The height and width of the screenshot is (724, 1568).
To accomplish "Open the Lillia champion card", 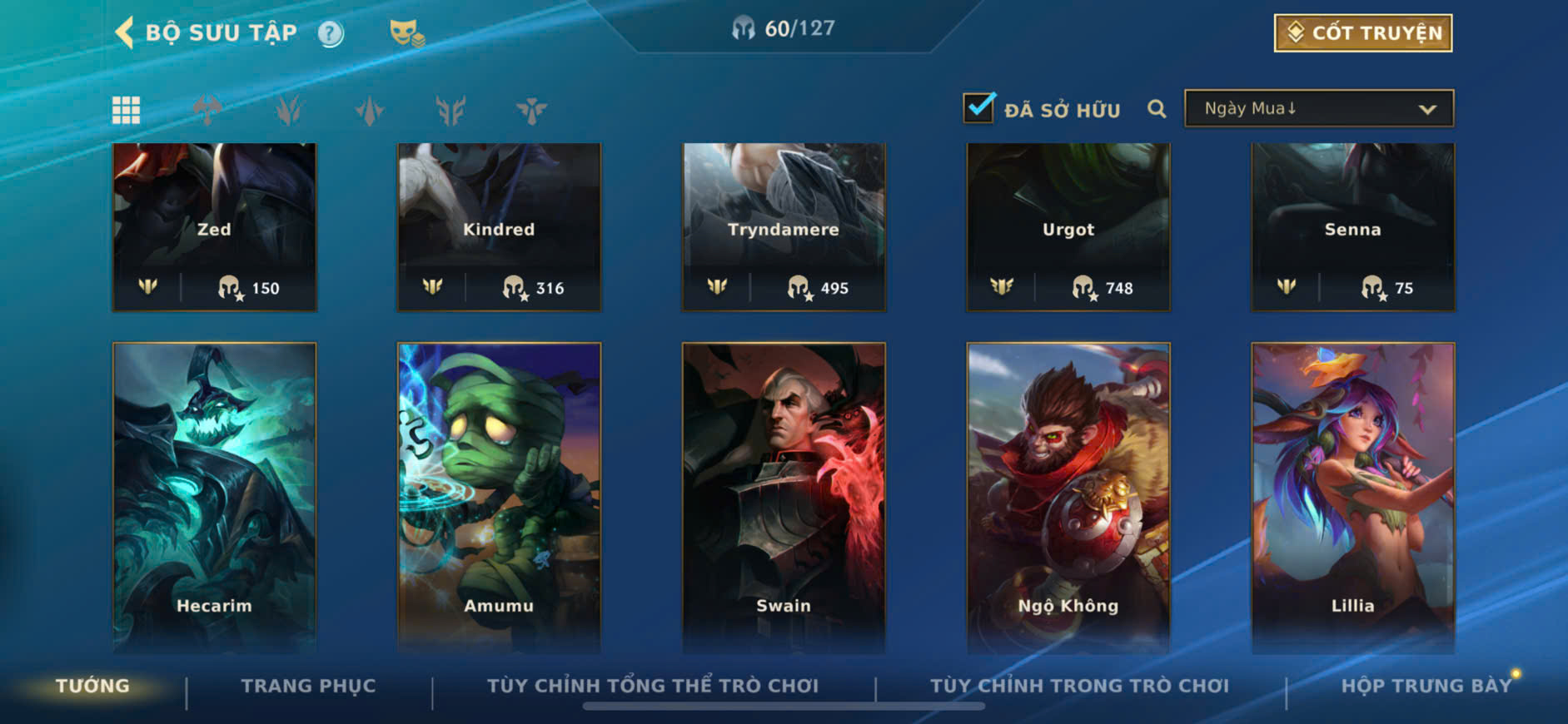I will pos(1353,497).
